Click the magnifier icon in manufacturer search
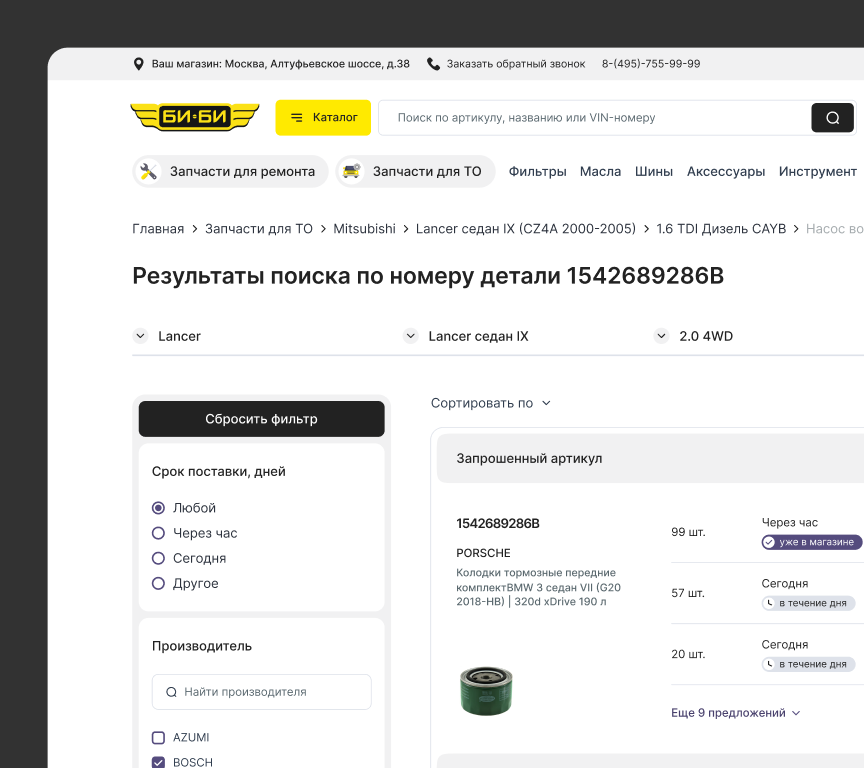864x768 pixels. point(170,691)
